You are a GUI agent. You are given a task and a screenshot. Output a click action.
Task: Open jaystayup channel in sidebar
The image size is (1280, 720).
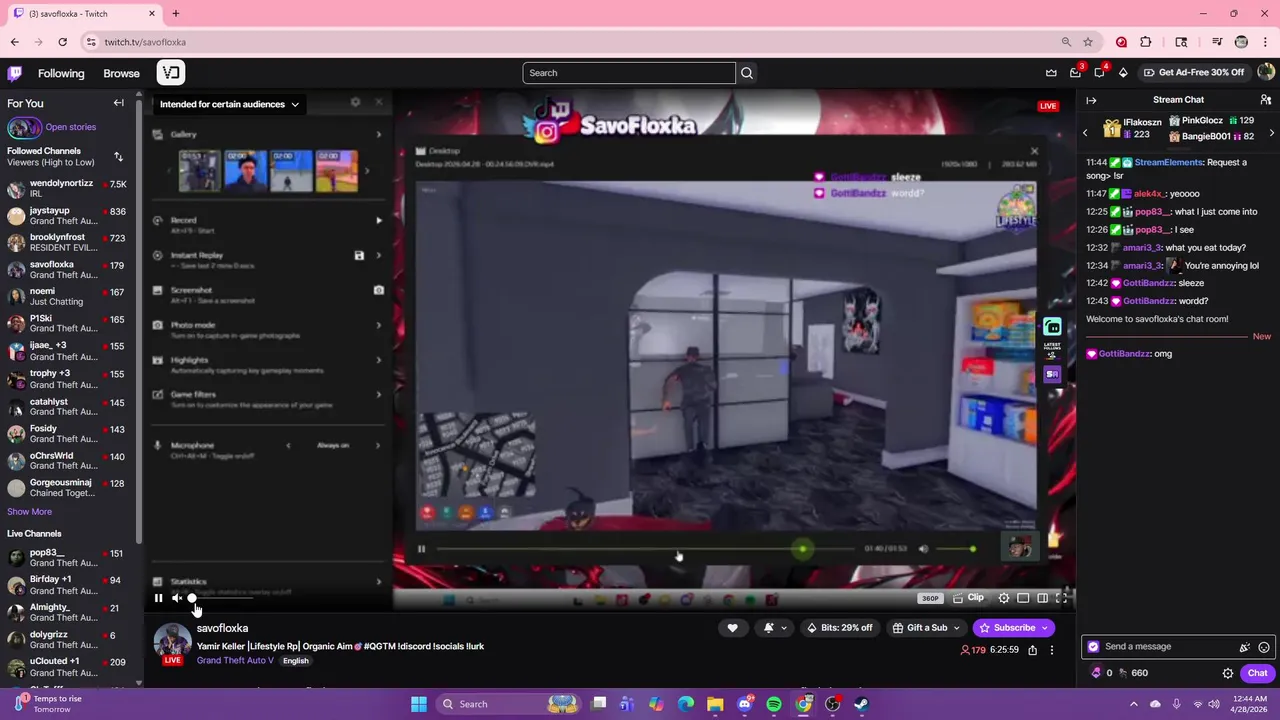point(68,217)
